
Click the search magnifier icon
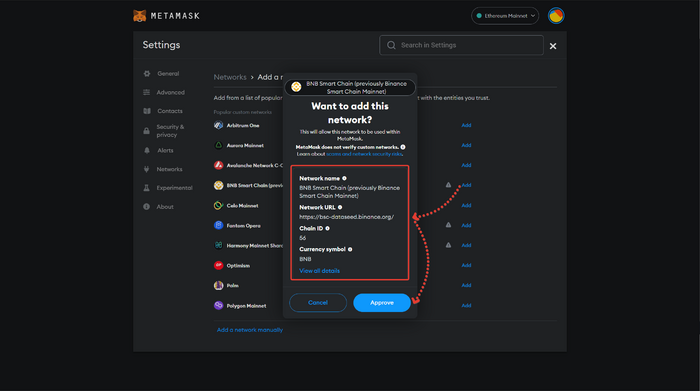[391, 45]
